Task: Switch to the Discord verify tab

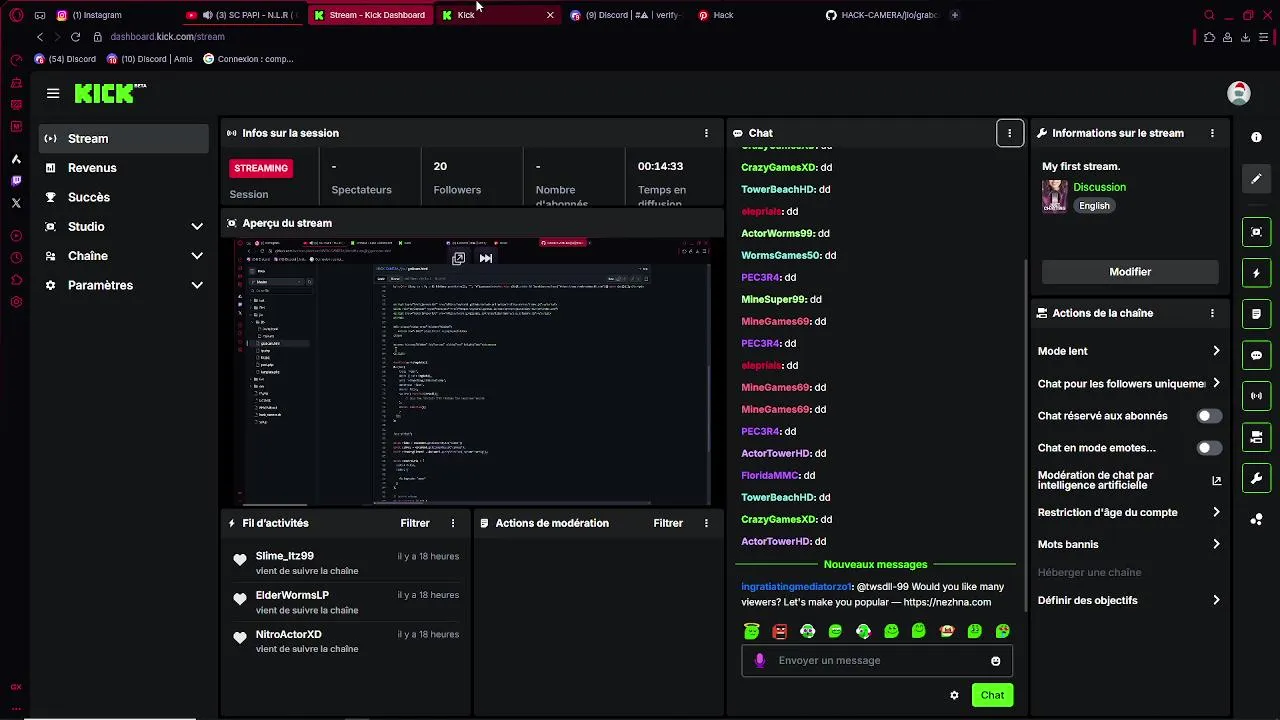Action: click(x=626, y=15)
